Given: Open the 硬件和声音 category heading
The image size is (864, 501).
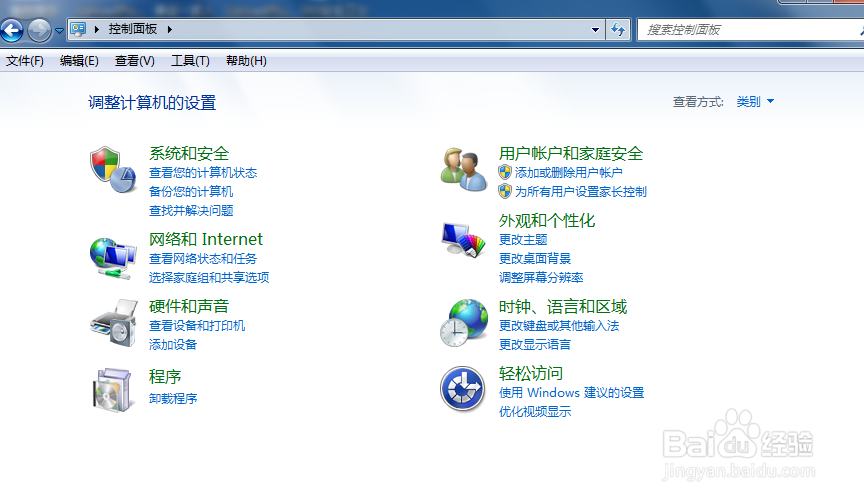Looking at the screenshot, I should click(189, 306).
